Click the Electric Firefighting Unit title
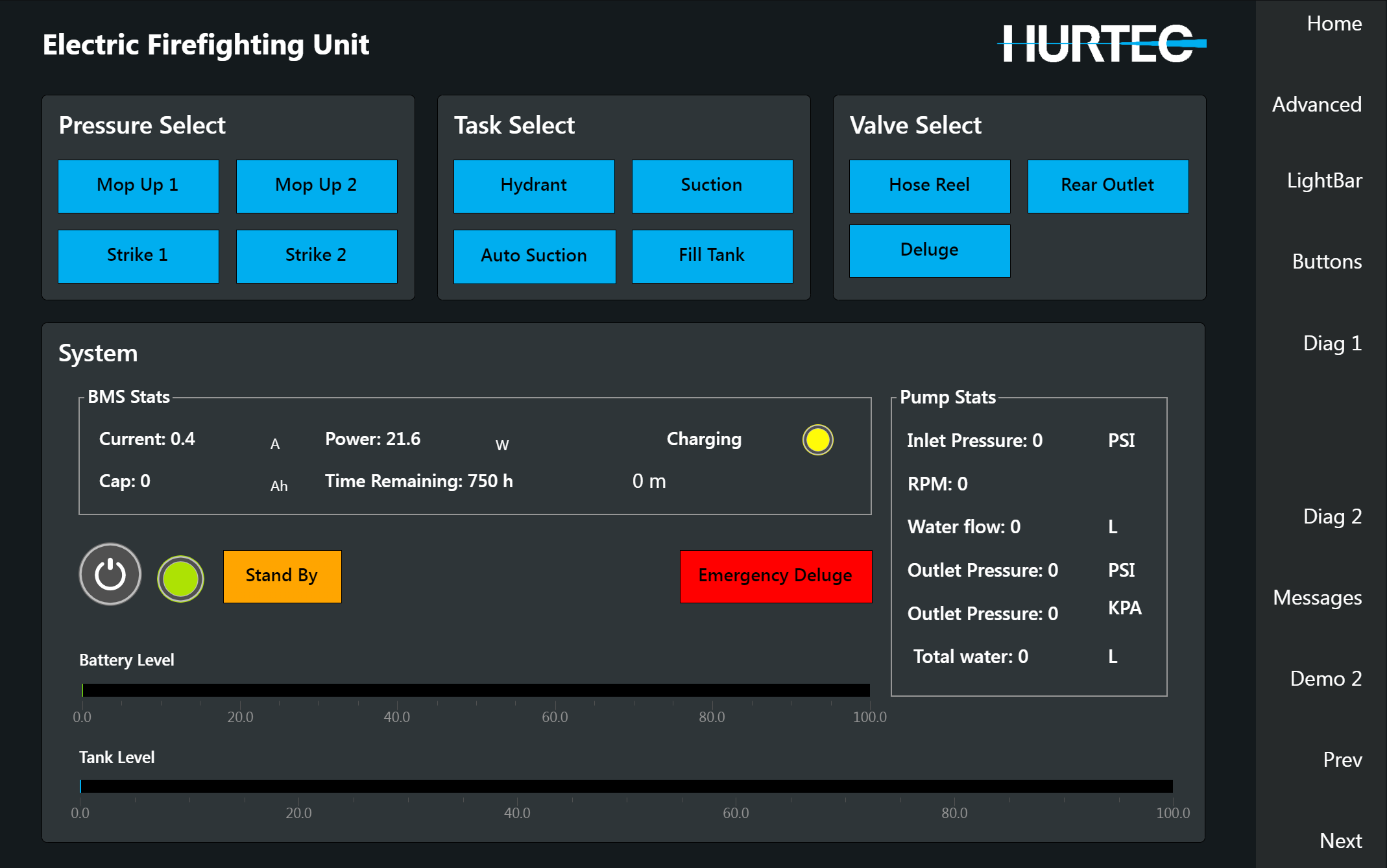This screenshot has height=868, width=1387. 206,45
